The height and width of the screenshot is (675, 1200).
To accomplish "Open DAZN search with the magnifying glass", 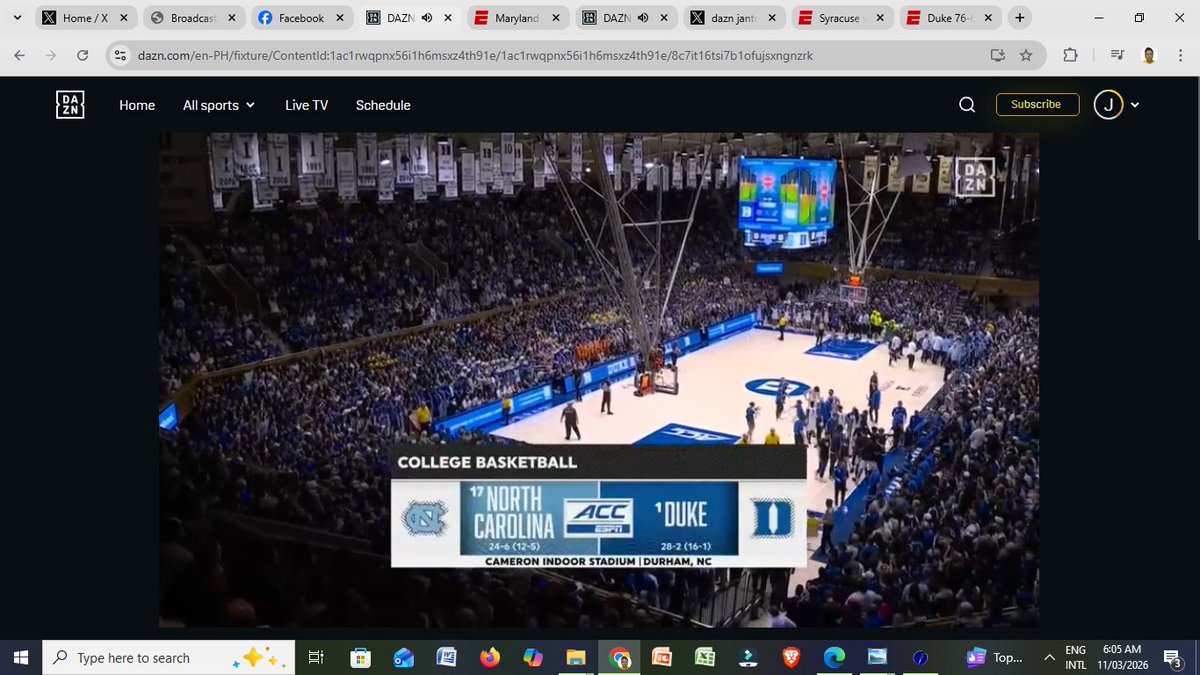I will click(966, 104).
